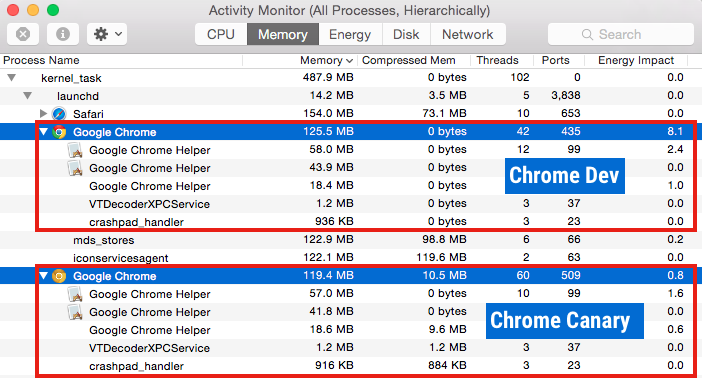Switch to the Energy tab
702x378 pixels.
350,34
